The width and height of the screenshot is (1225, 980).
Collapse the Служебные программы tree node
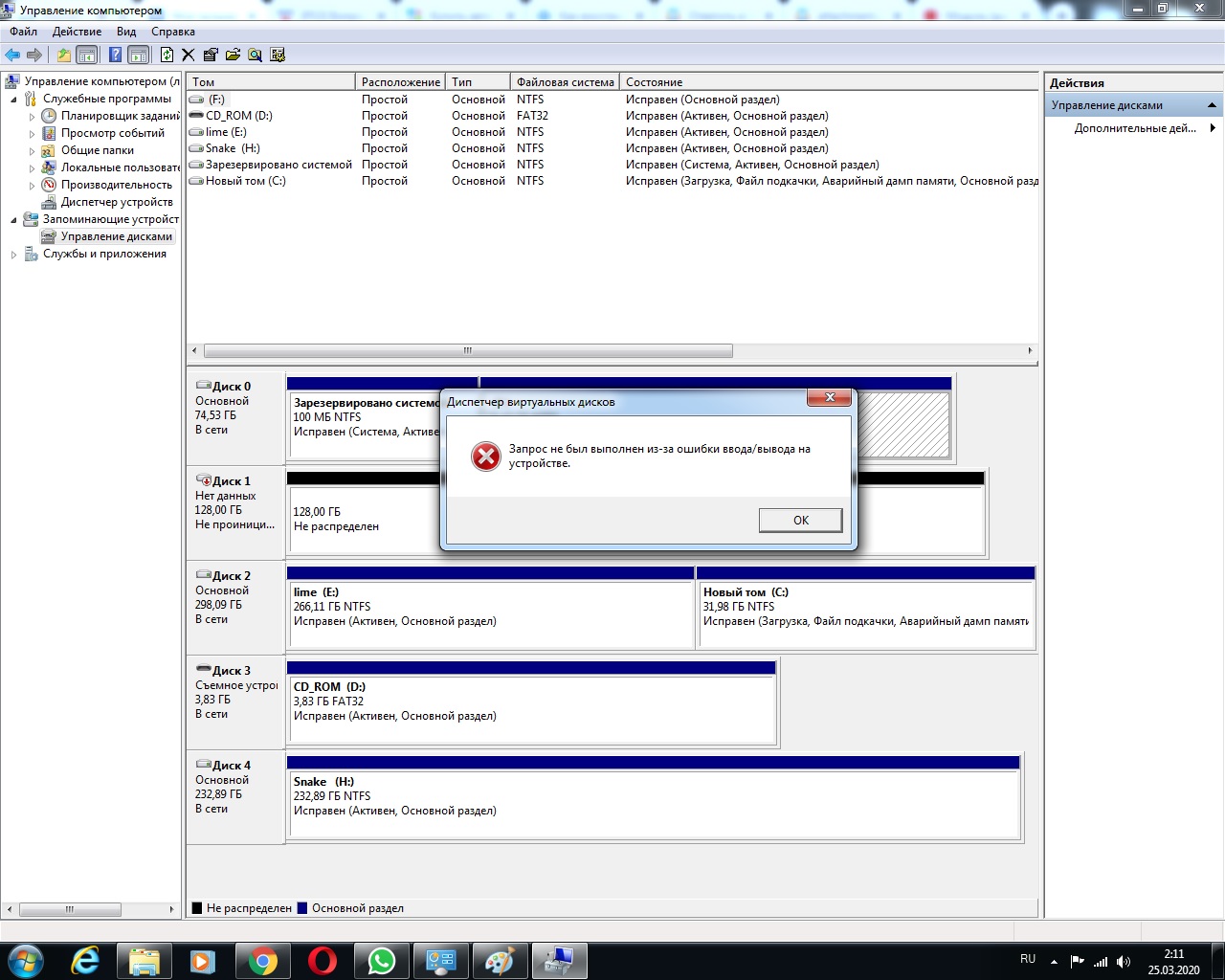click(x=13, y=100)
